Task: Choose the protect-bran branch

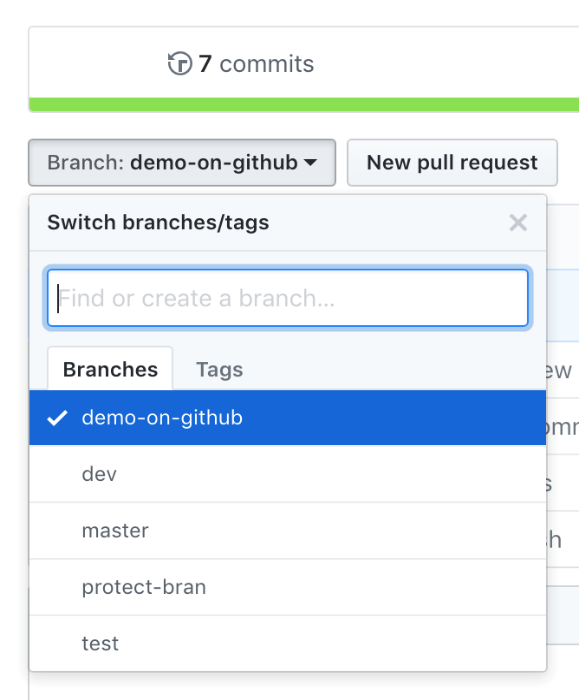Action: [x=287, y=587]
